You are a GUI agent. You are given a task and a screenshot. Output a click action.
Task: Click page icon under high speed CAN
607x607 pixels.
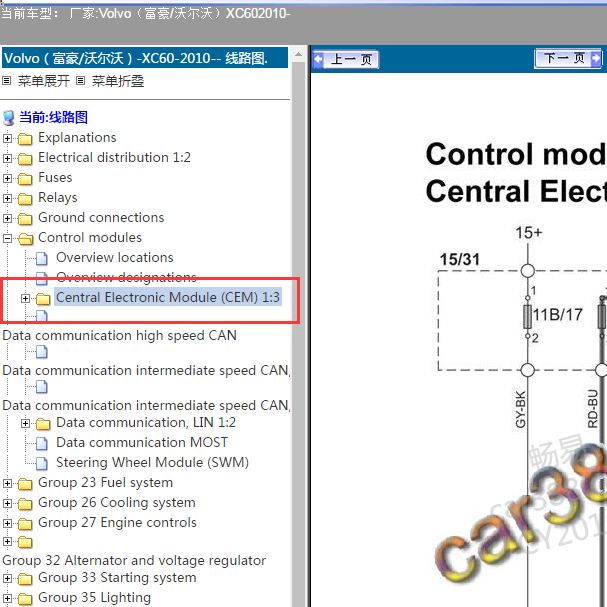coord(42,352)
